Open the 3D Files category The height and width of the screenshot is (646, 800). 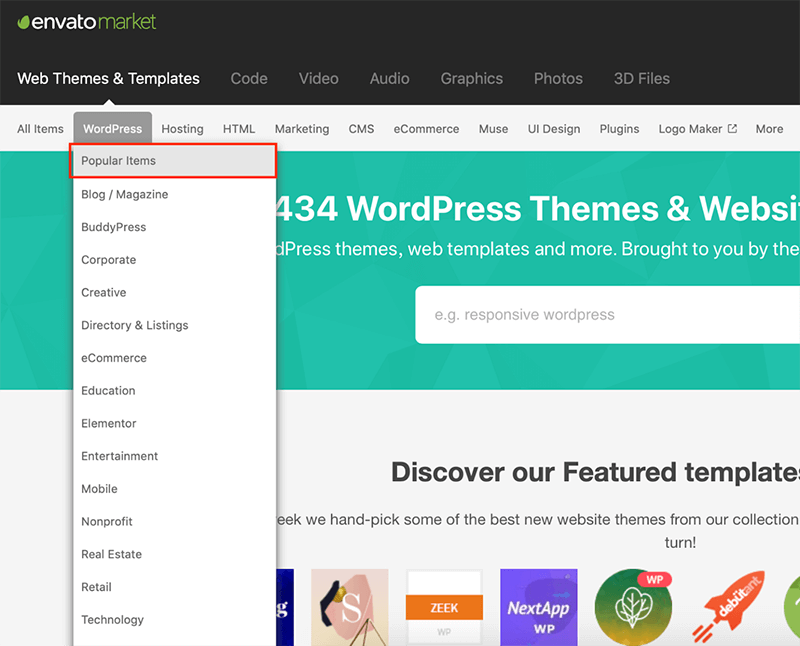[642, 79]
